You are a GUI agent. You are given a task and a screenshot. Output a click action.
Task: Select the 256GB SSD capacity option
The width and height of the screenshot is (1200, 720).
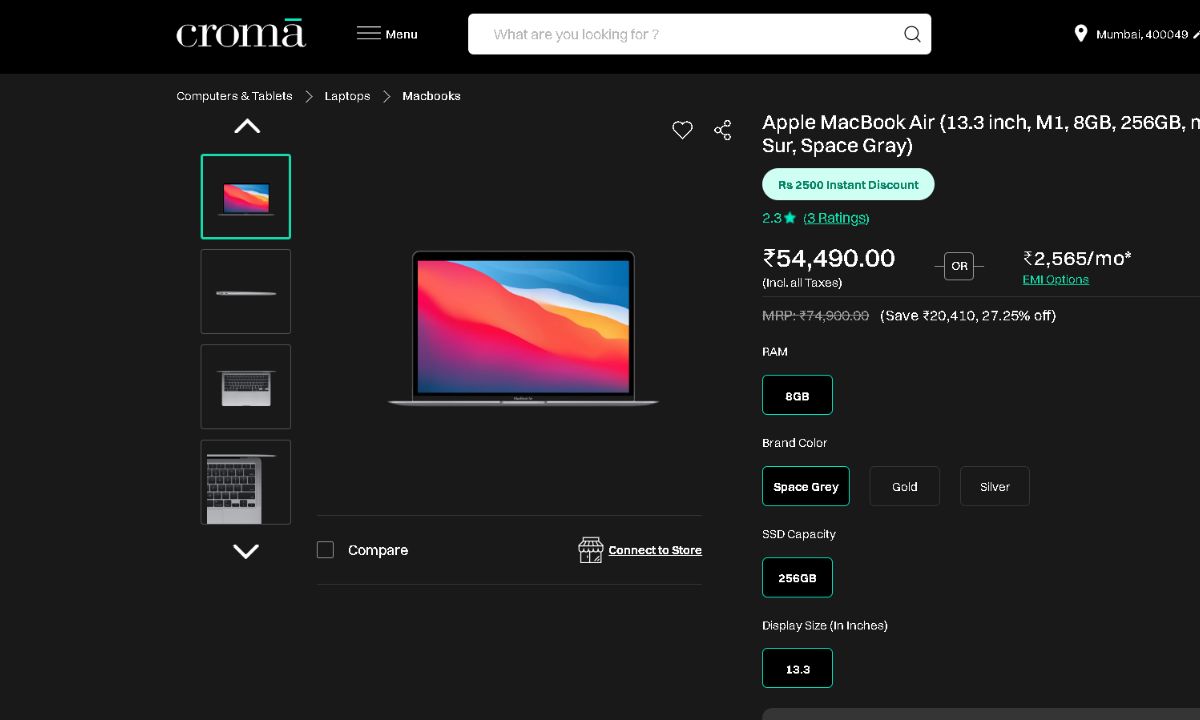[797, 578]
